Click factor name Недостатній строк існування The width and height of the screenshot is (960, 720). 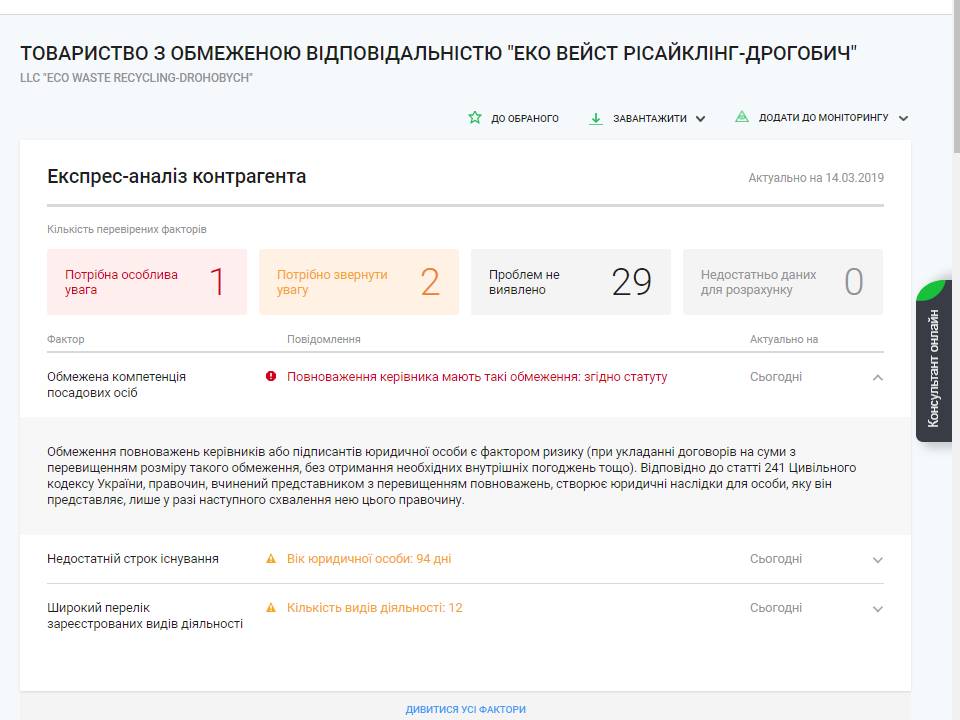point(133,558)
